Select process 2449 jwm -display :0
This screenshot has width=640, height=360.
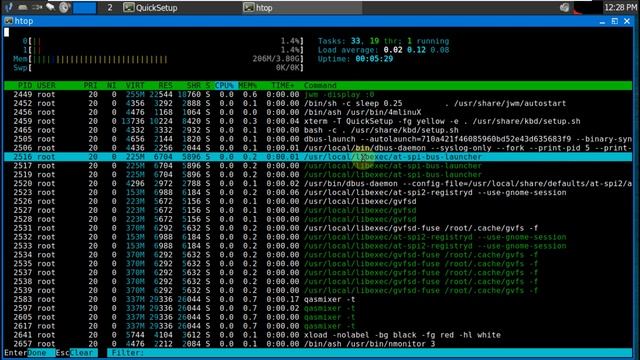point(318,94)
